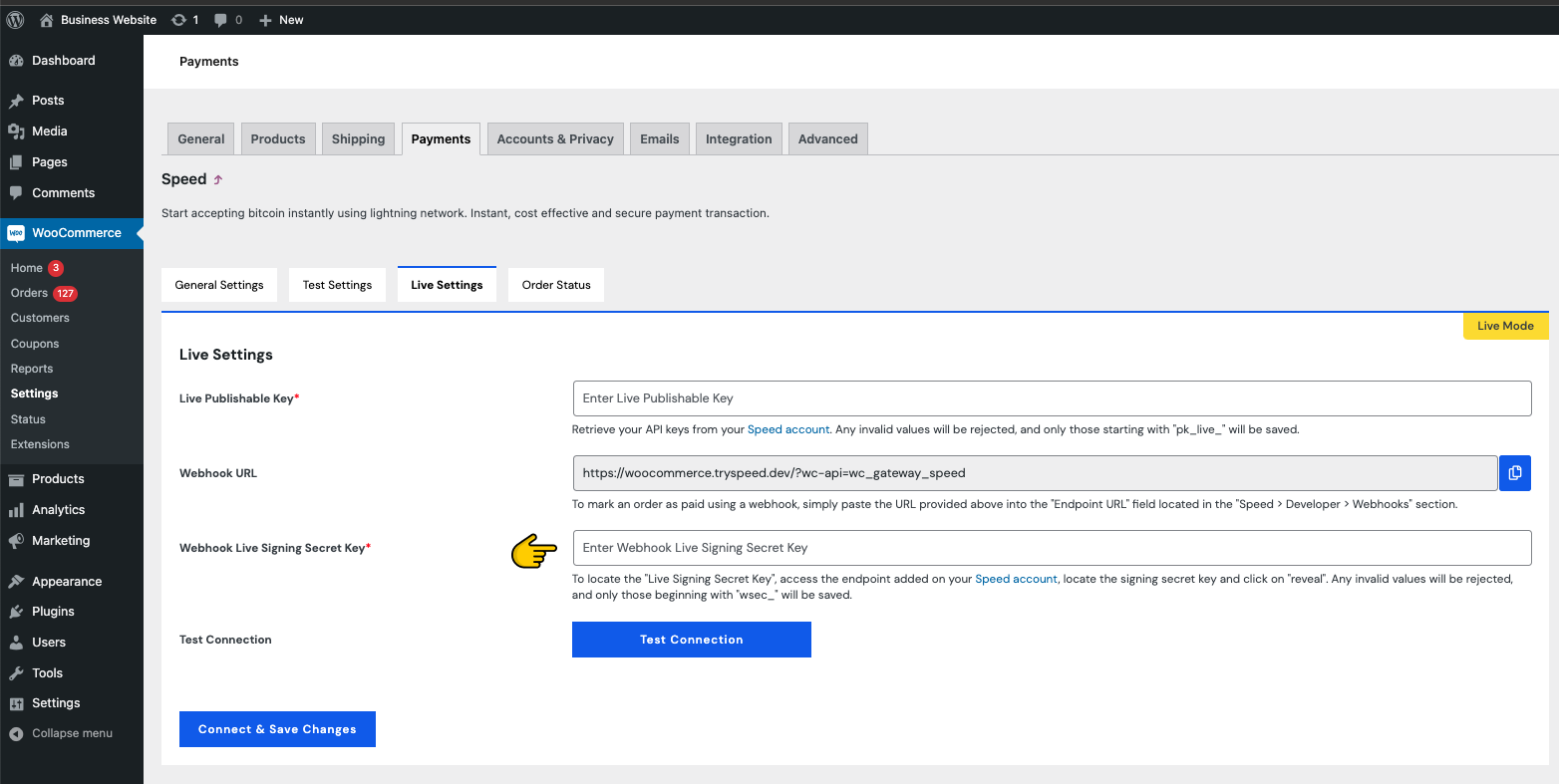
Task: Open the General Settings sub-tab
Action: coord(219,285)
